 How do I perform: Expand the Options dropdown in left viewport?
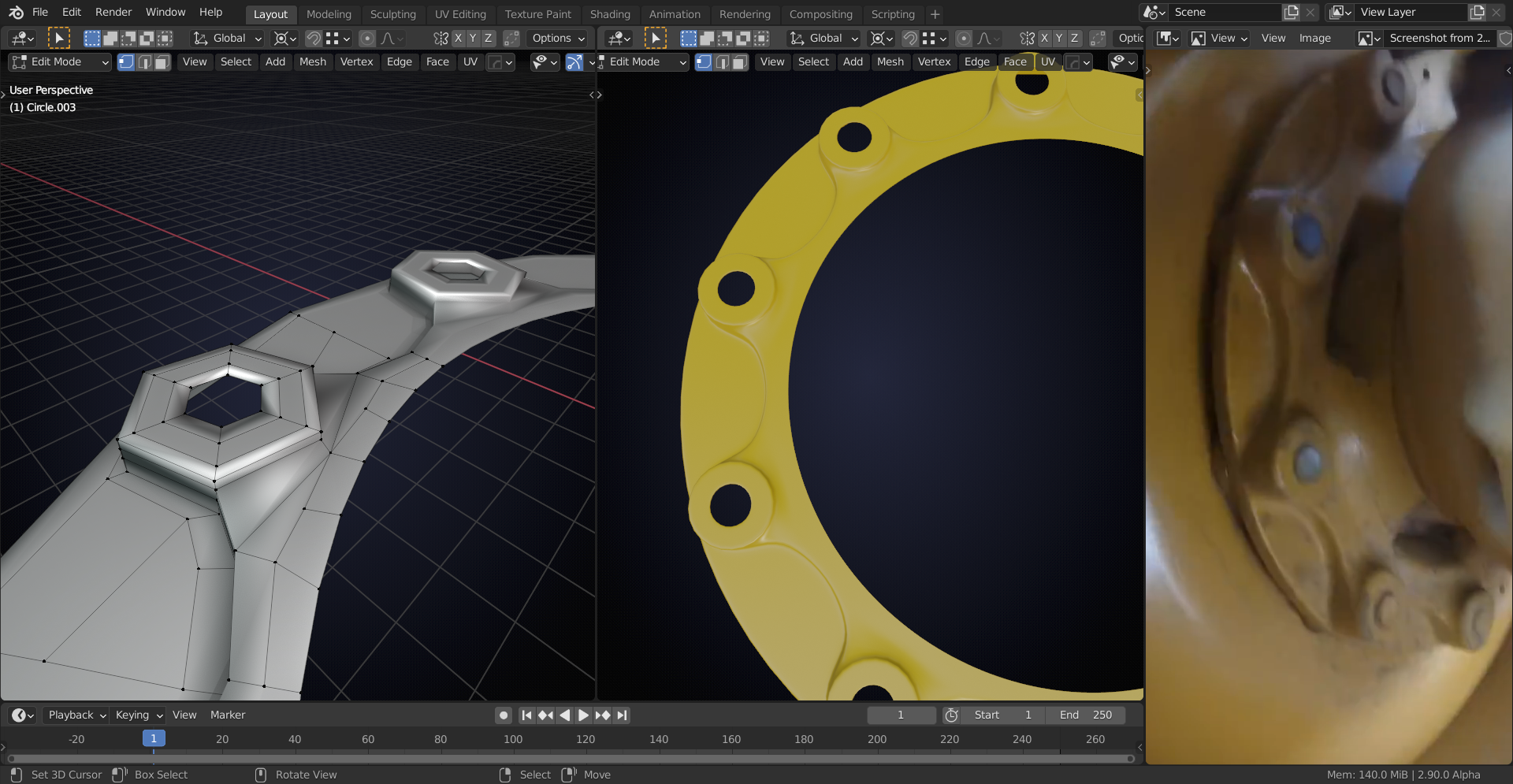pos(558,38)
